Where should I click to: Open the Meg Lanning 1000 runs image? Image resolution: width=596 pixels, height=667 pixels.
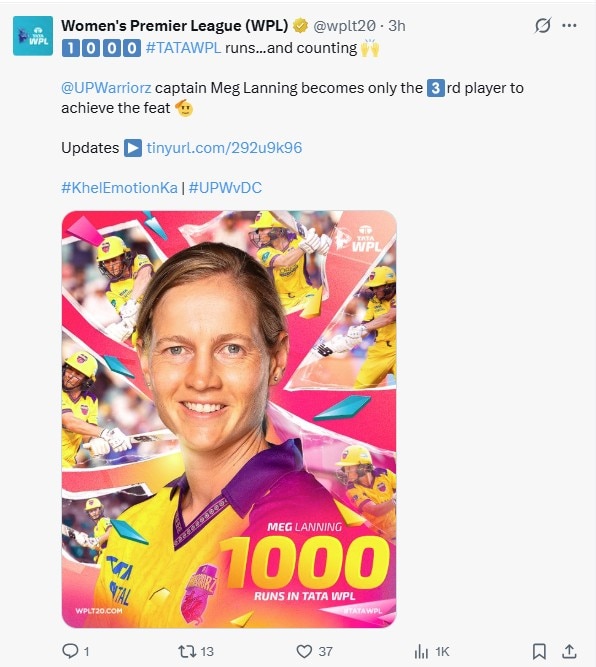(x=229, y=419)
